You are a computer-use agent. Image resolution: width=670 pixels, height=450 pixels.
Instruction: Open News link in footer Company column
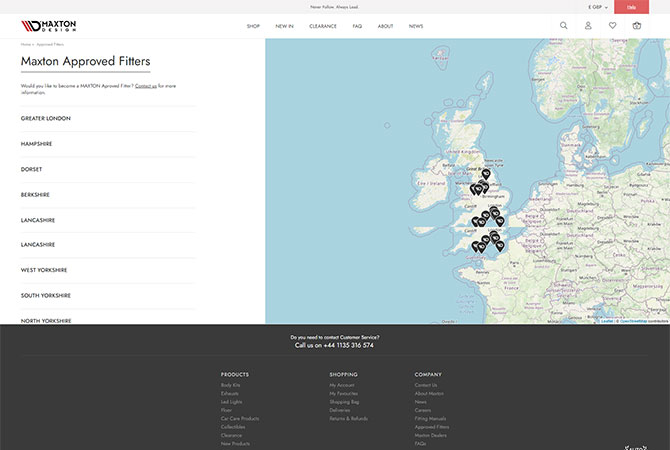point(420,402)
